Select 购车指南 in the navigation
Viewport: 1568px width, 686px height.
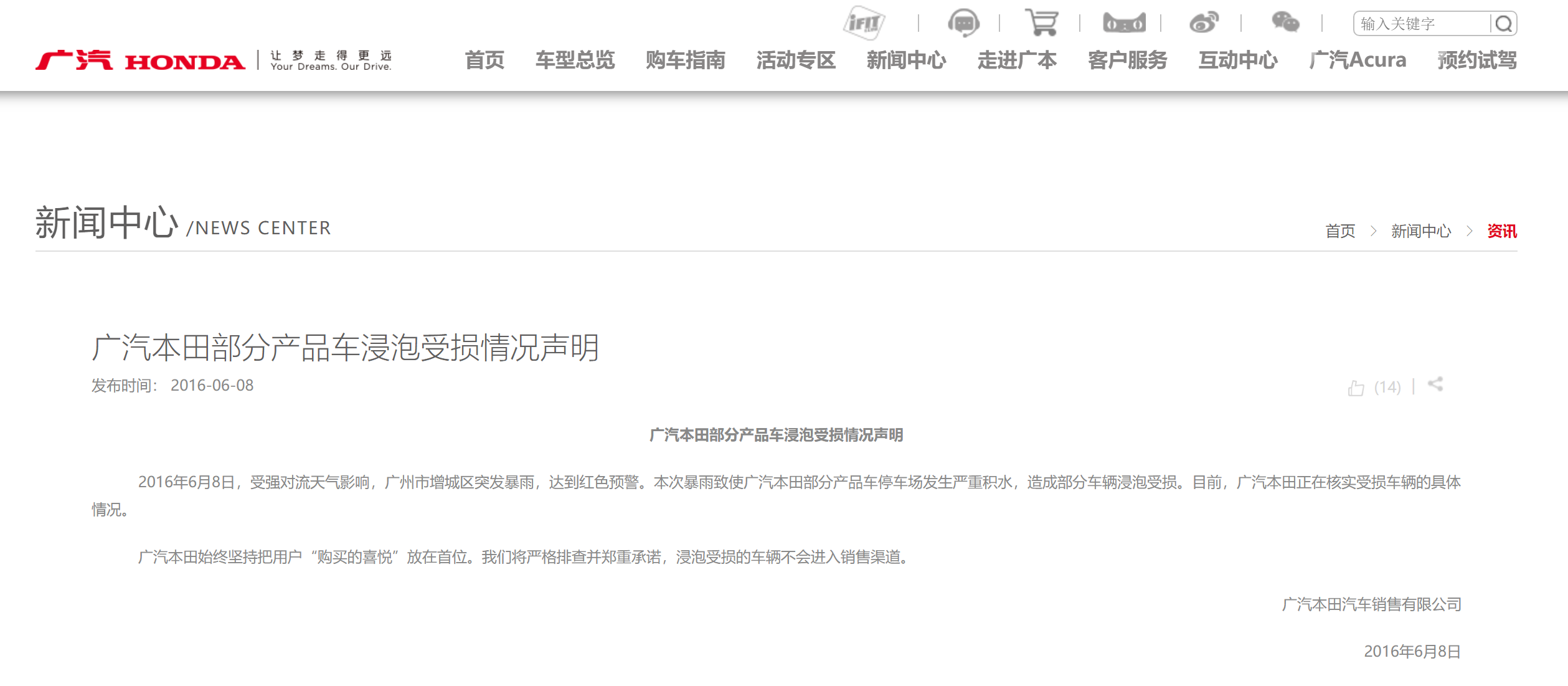point(685,60)
